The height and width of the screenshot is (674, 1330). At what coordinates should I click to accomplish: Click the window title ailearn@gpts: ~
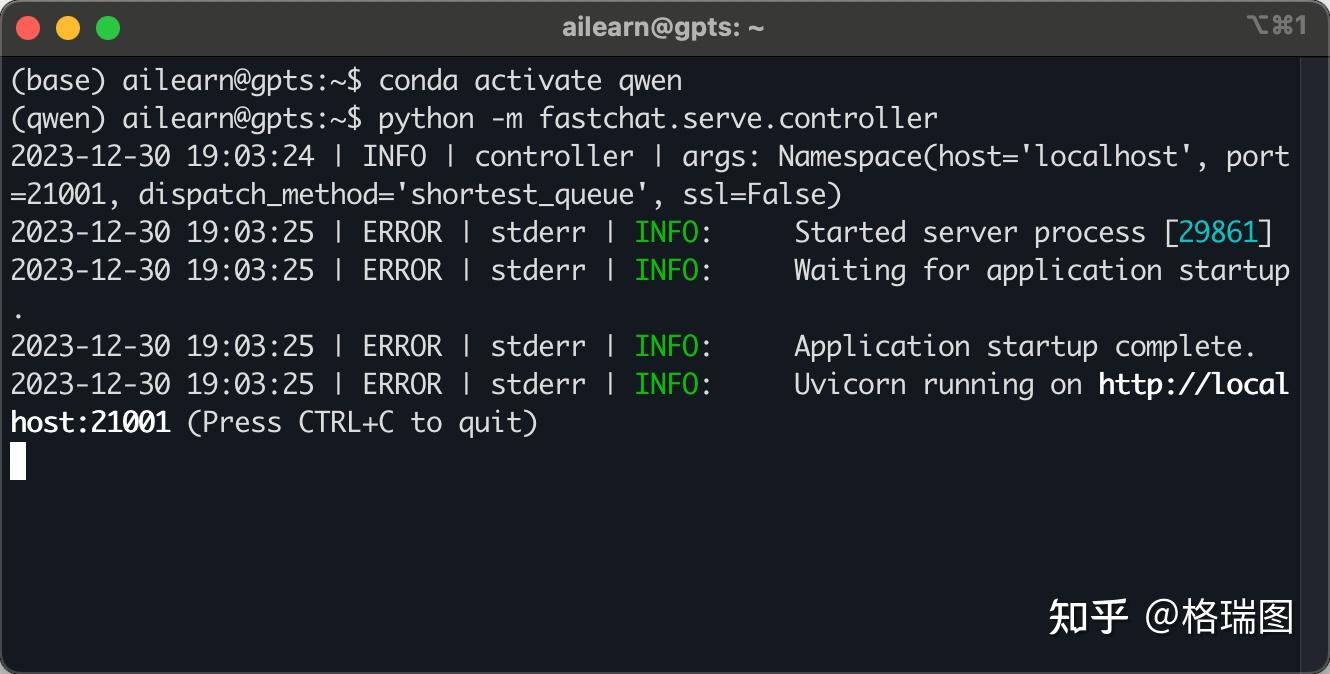(x=663, y=28)
